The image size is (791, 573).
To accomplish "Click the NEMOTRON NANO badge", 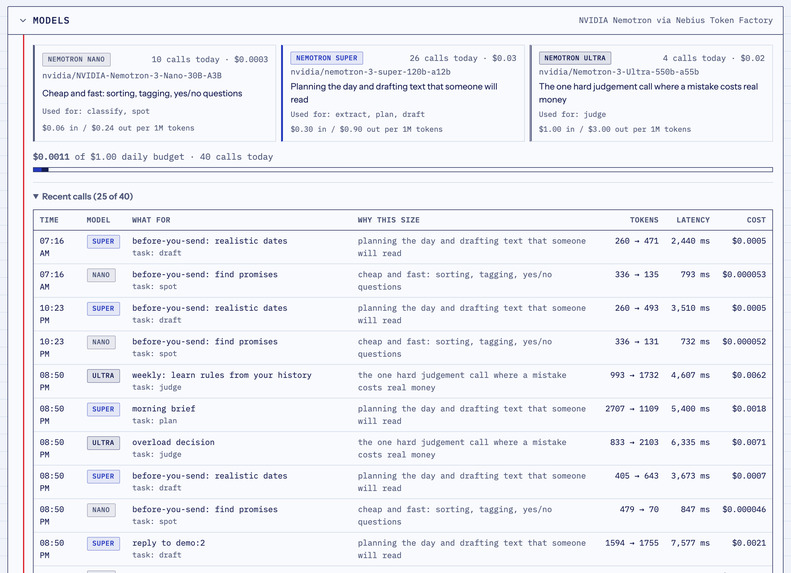I will click(x=76, y=60).
